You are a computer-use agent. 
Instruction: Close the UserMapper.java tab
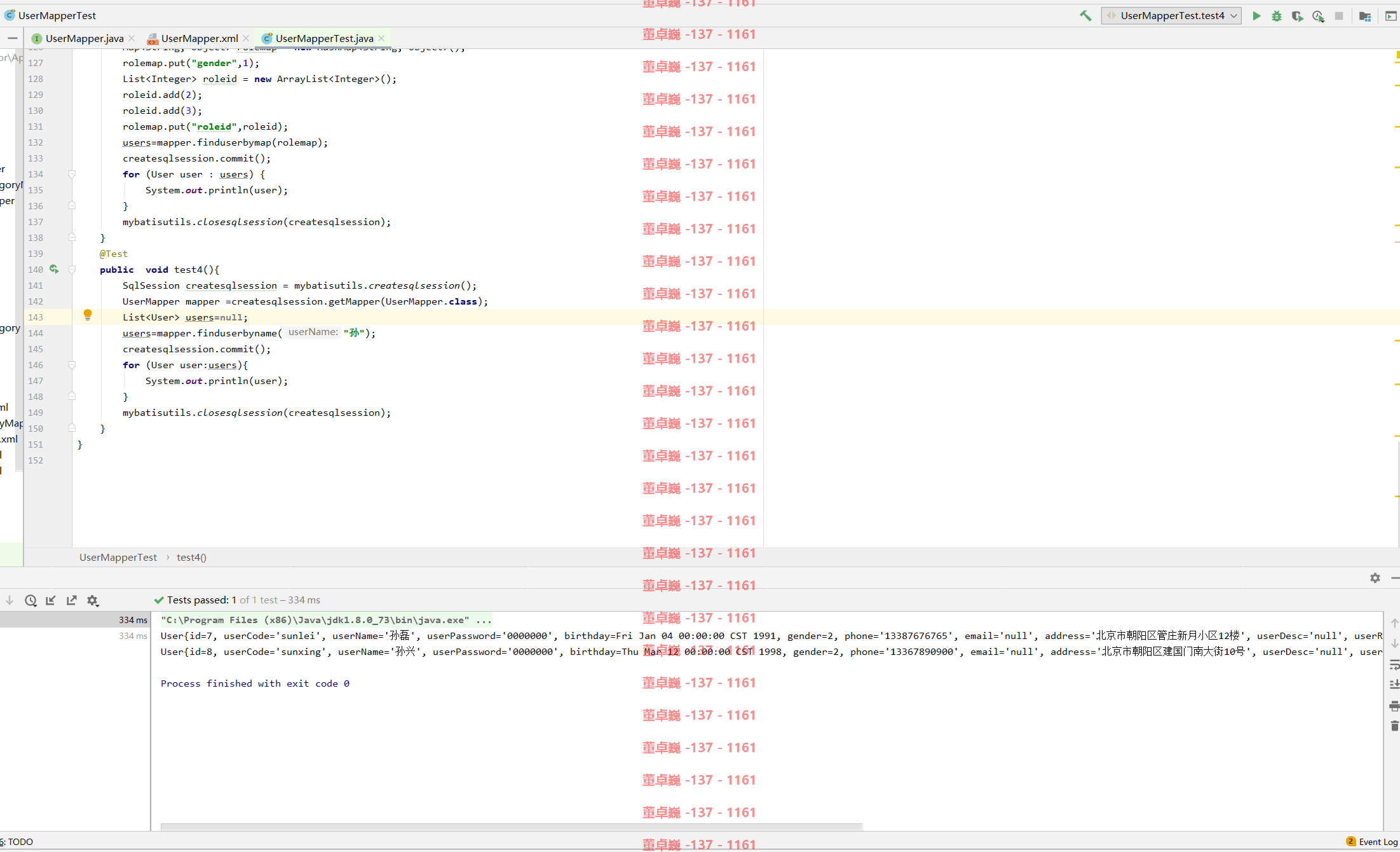click(132, 38)
